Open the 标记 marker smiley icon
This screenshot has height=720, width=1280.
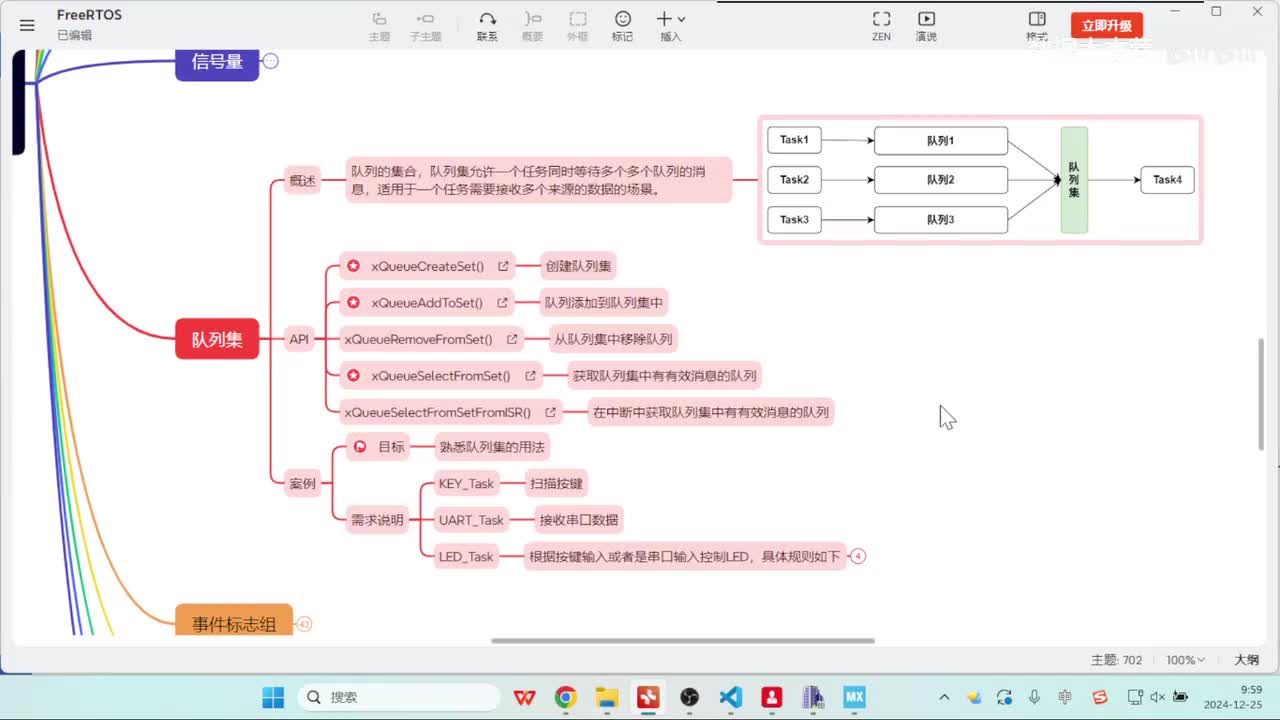pos(622,19)
